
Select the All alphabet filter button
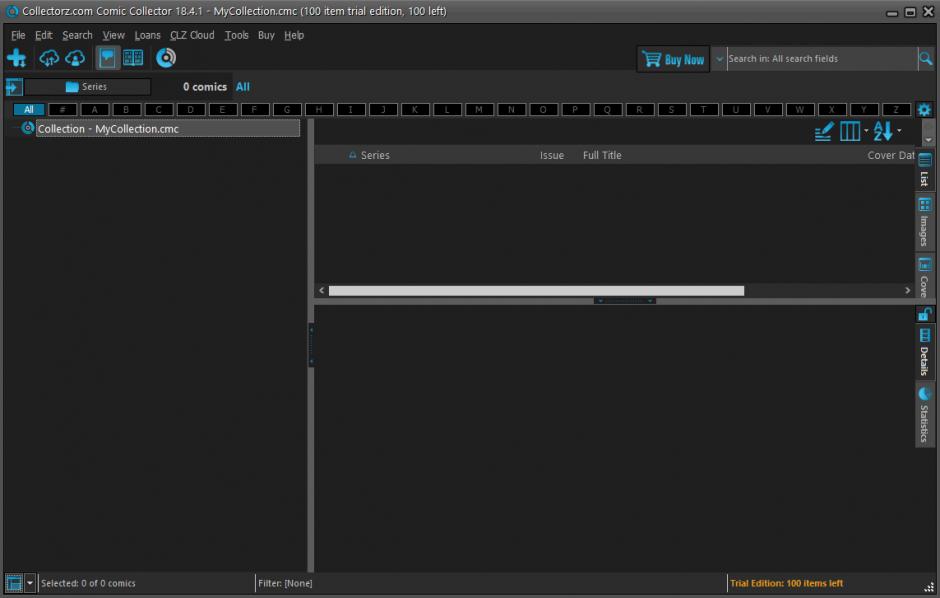point(29,110)
